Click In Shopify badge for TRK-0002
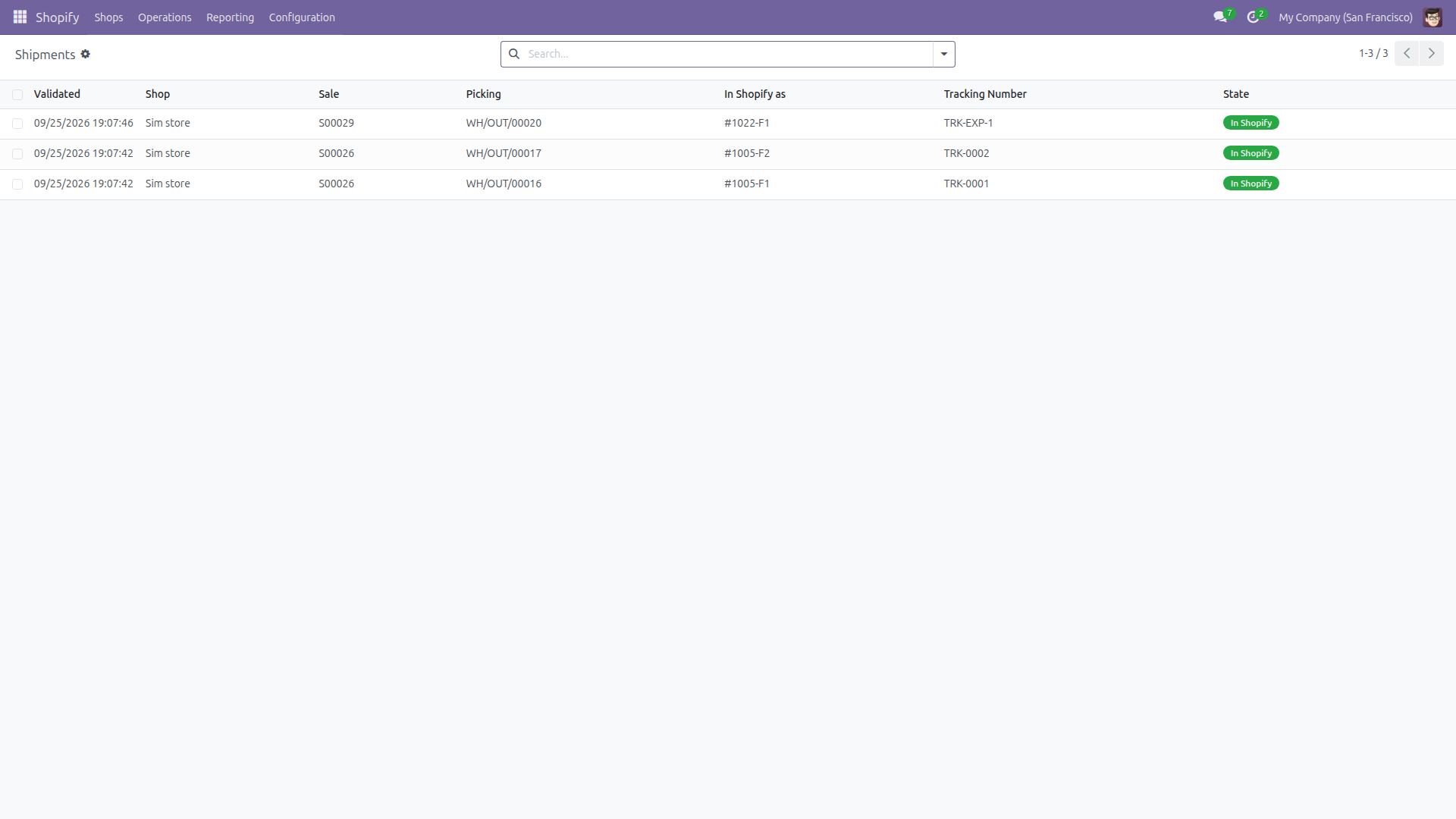Screen dimensions: 1456x819 pos(1250,153)
